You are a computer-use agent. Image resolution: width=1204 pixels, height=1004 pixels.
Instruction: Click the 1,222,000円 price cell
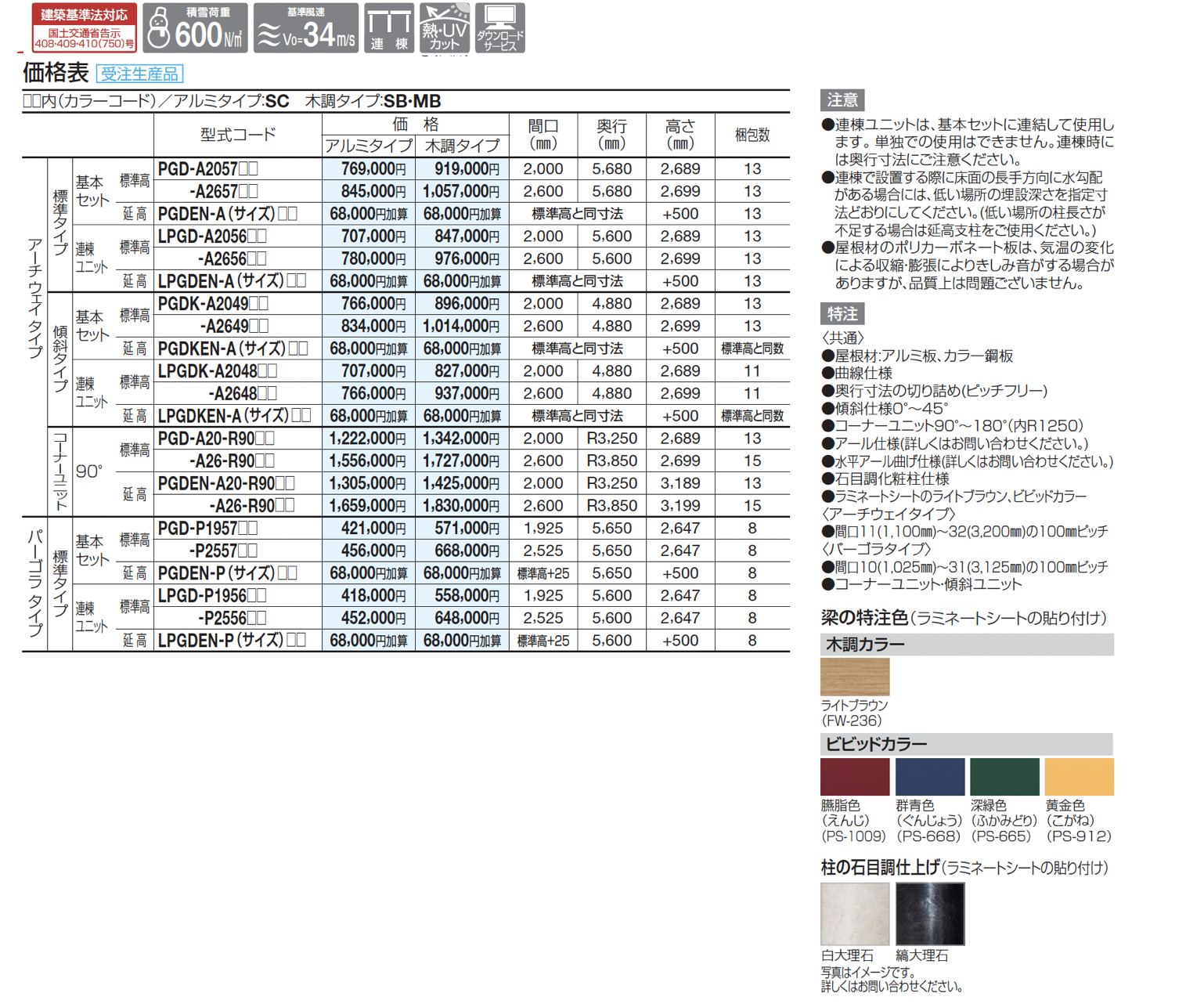click(x=368, y=439)
